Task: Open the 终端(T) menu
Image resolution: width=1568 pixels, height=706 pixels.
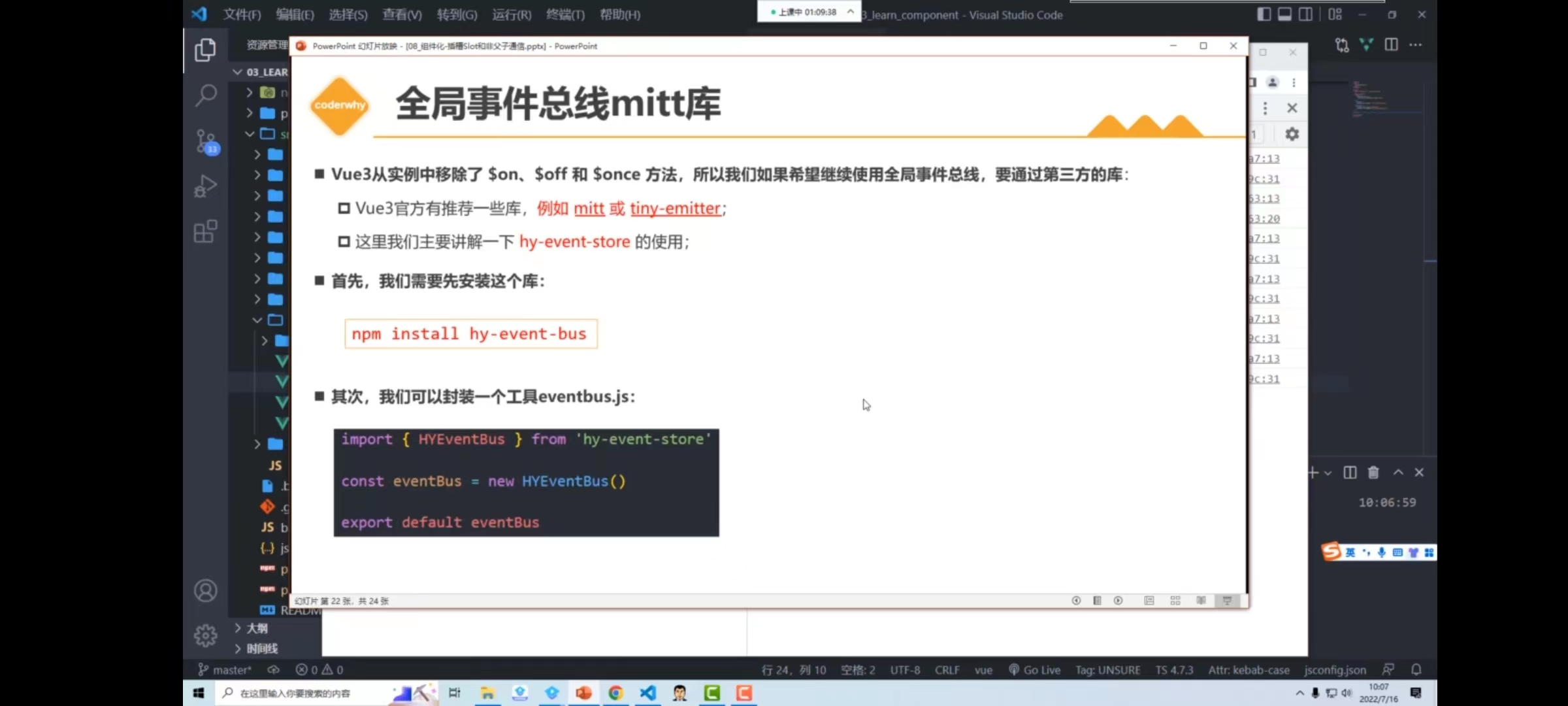Action: [x=565, y=14]
